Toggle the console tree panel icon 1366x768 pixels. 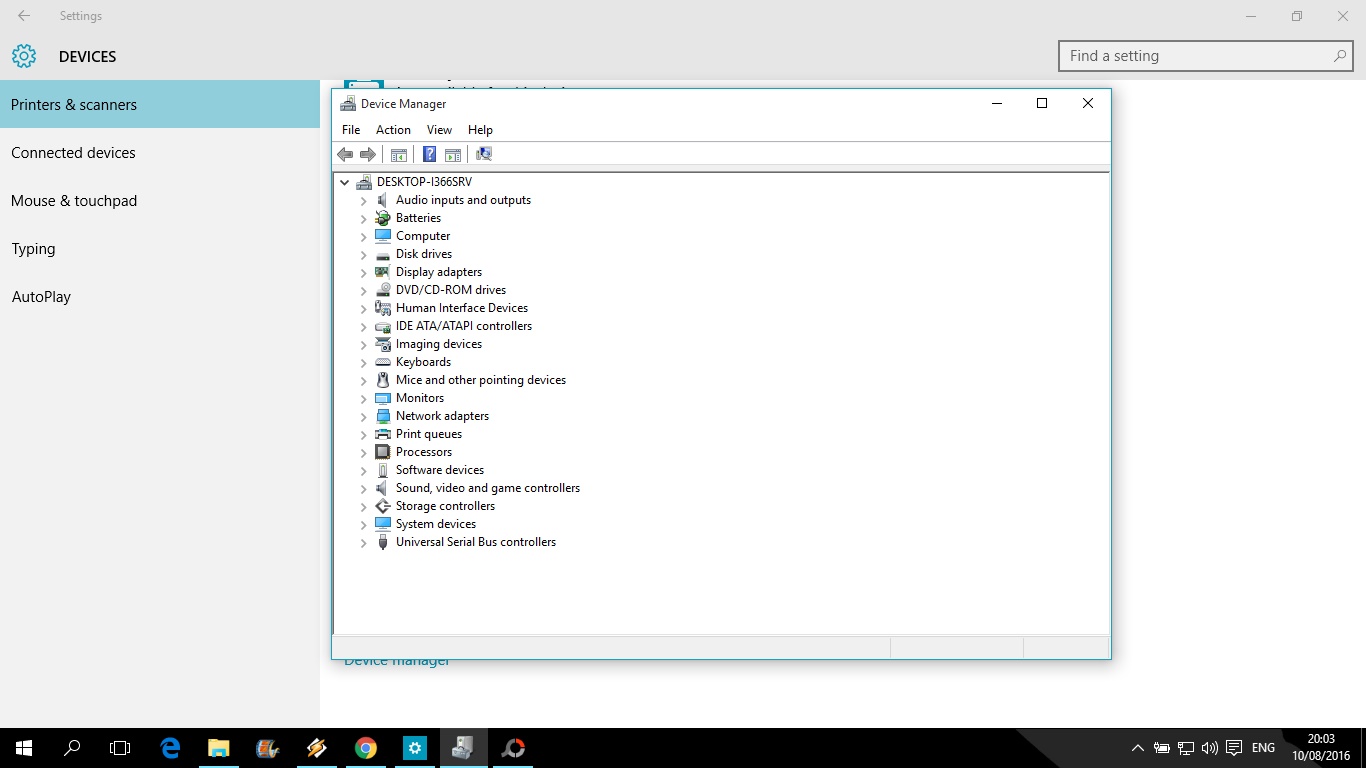coord(398,154)
